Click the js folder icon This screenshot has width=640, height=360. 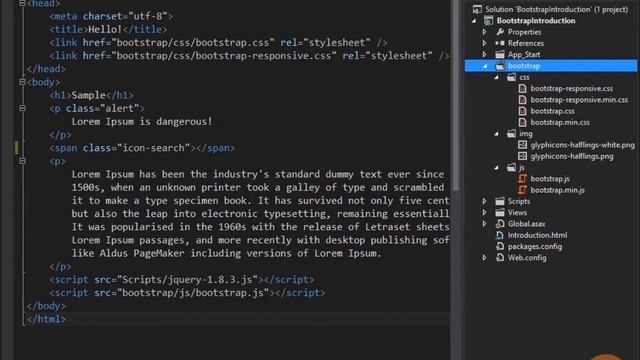point(511,167)
